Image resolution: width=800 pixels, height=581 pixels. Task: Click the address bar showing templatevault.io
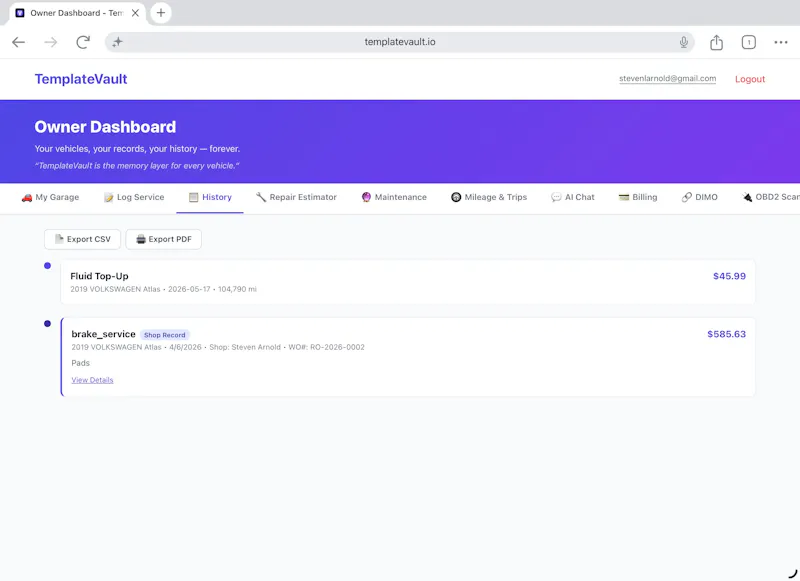(x=399, y=42)
